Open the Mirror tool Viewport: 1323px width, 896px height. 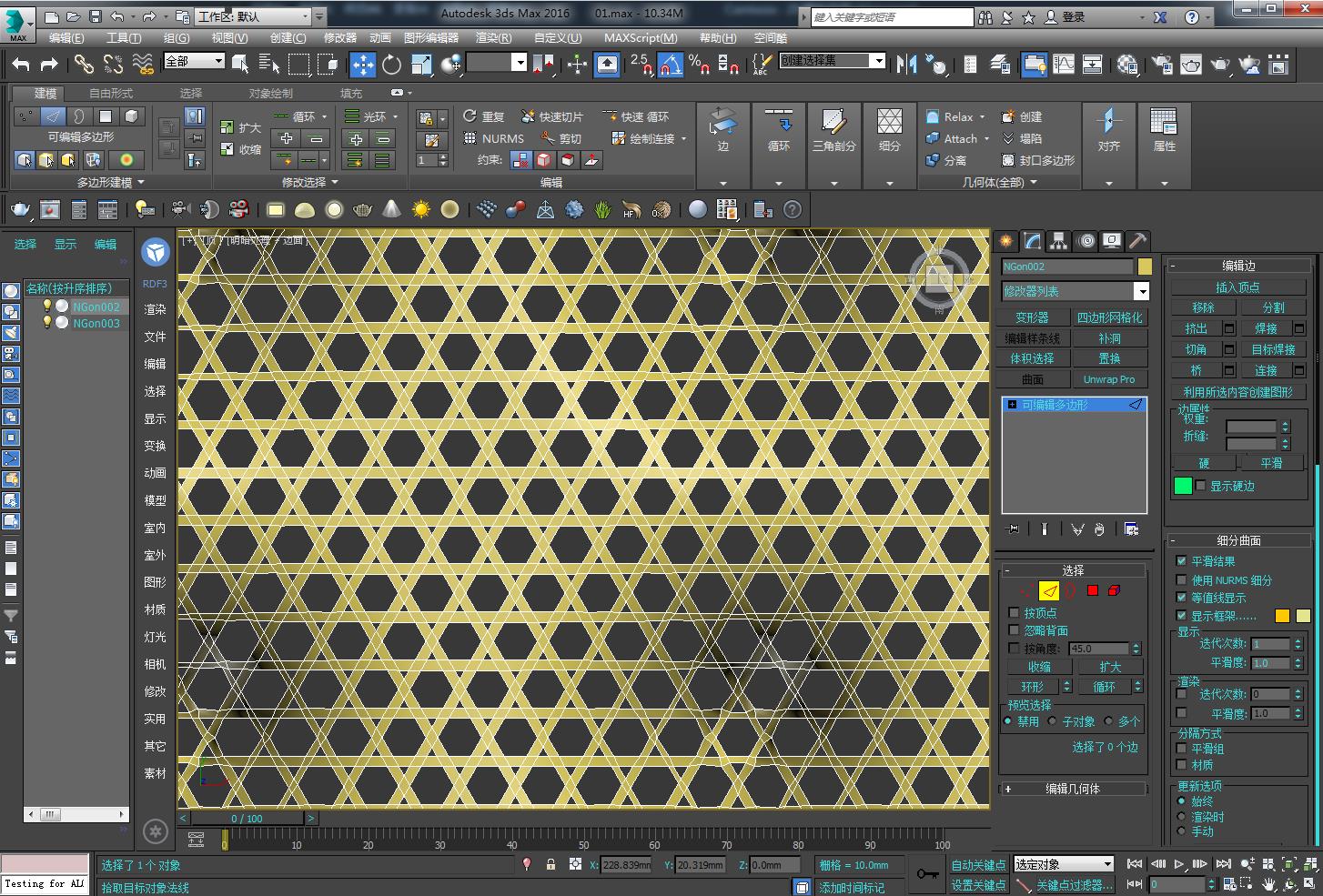pyautogui.click(x=906, y=64)
